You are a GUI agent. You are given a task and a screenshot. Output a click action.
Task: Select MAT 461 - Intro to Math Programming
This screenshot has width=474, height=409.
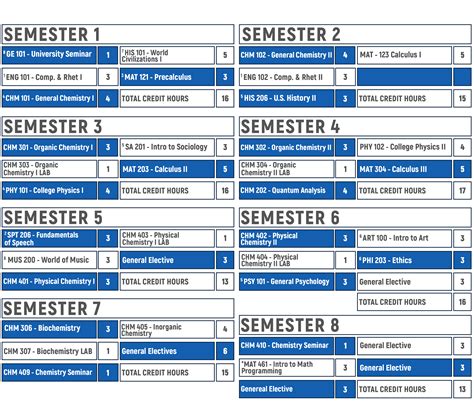coord(287,368)
